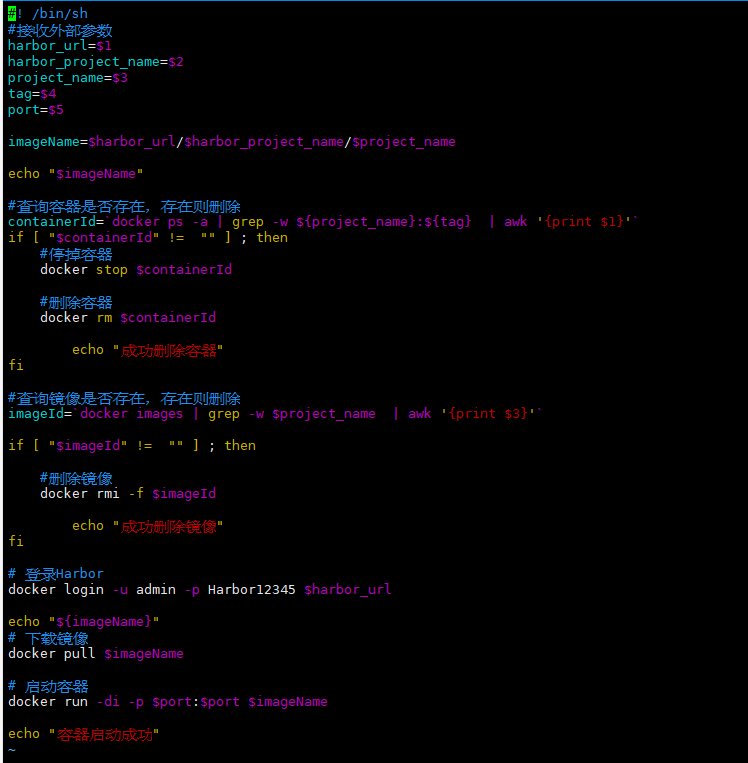The image size is (748, 763).
Task: Click the 'project_name=$3' assignment
Action: point(68,78)
